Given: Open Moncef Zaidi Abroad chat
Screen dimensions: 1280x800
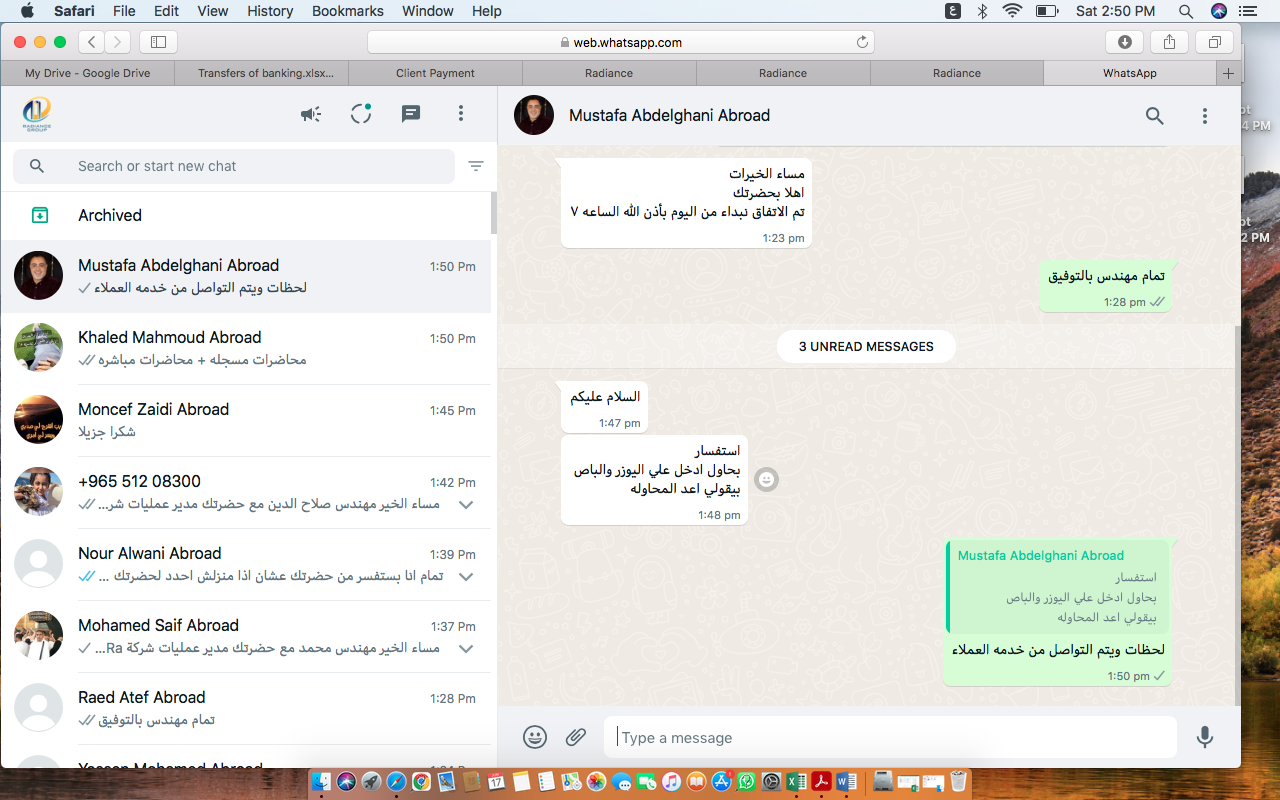Looking at the screenshot, I should point(245,420).
